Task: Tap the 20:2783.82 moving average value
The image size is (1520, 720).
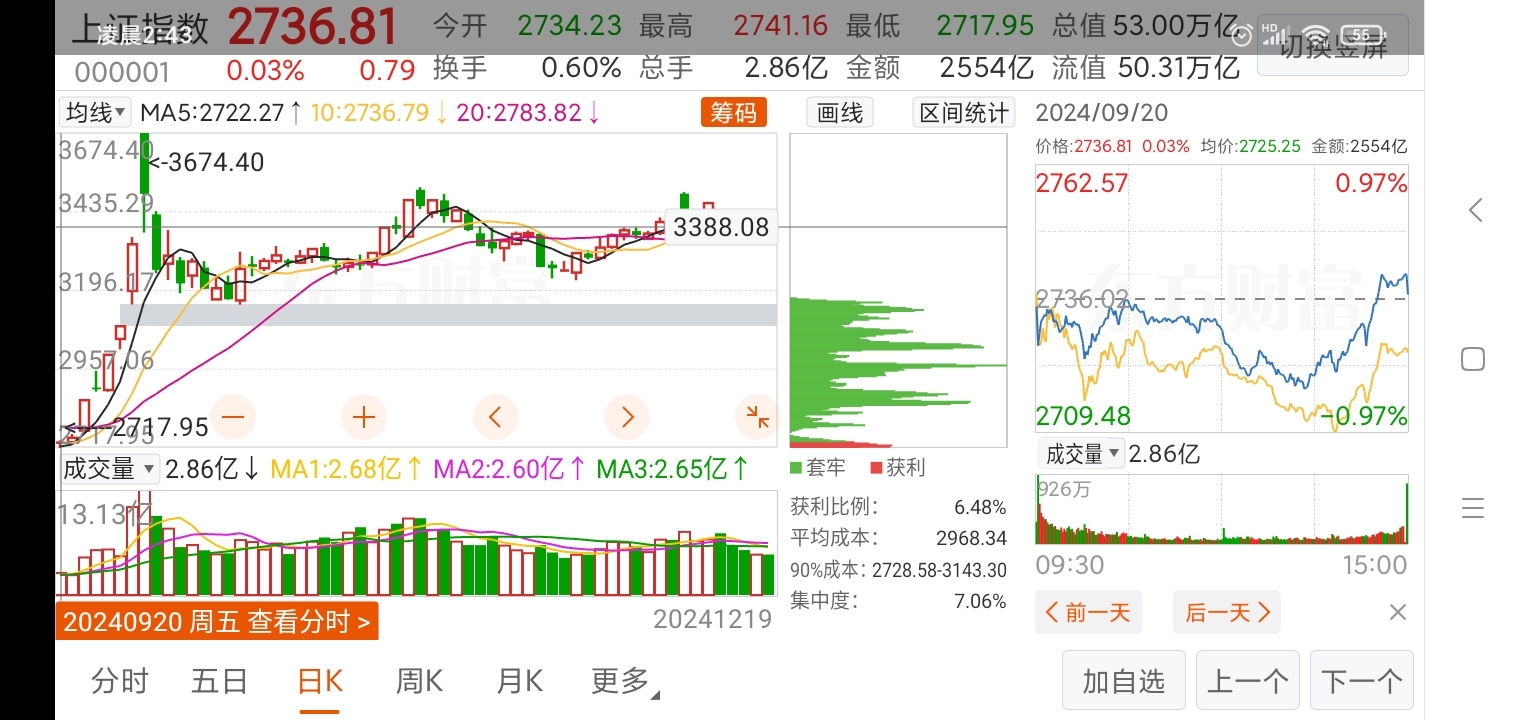Action: (529, 113)
